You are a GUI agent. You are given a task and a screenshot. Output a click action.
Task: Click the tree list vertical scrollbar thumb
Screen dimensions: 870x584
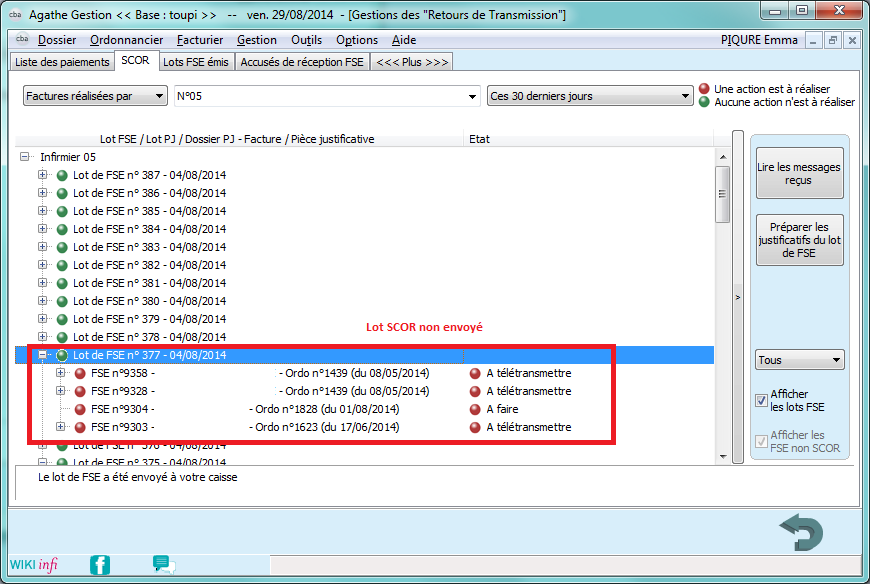tap(722, 194)
